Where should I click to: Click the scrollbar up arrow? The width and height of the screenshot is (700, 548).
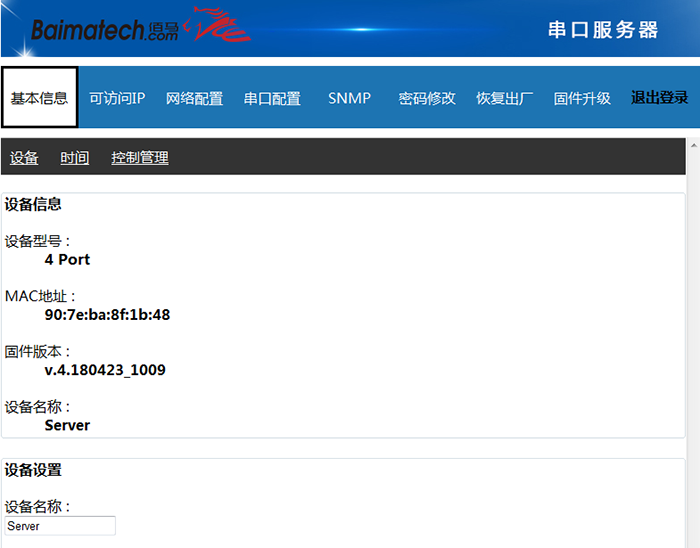[694, 145]
